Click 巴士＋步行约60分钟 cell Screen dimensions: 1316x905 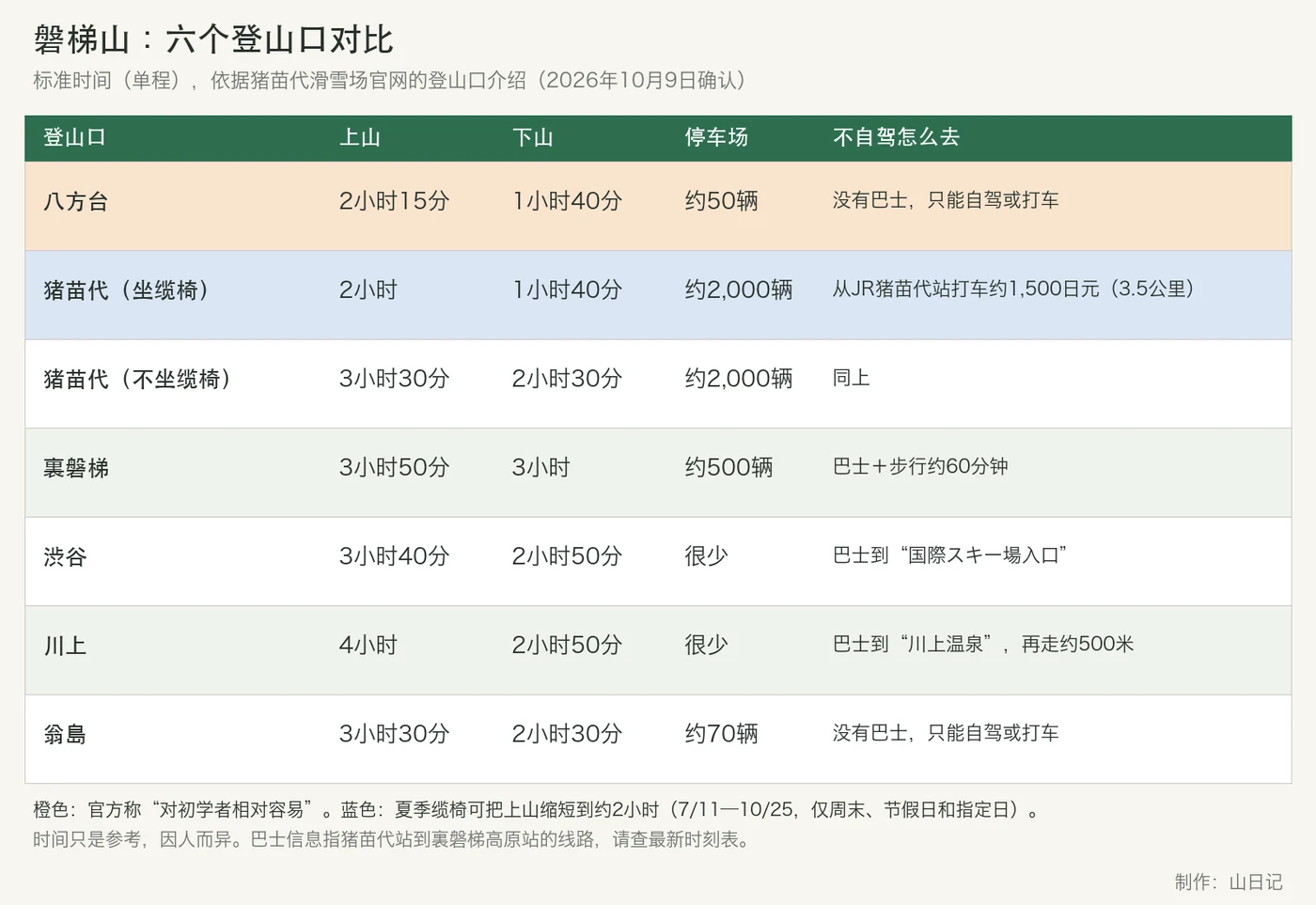click(x=920, y=466)
